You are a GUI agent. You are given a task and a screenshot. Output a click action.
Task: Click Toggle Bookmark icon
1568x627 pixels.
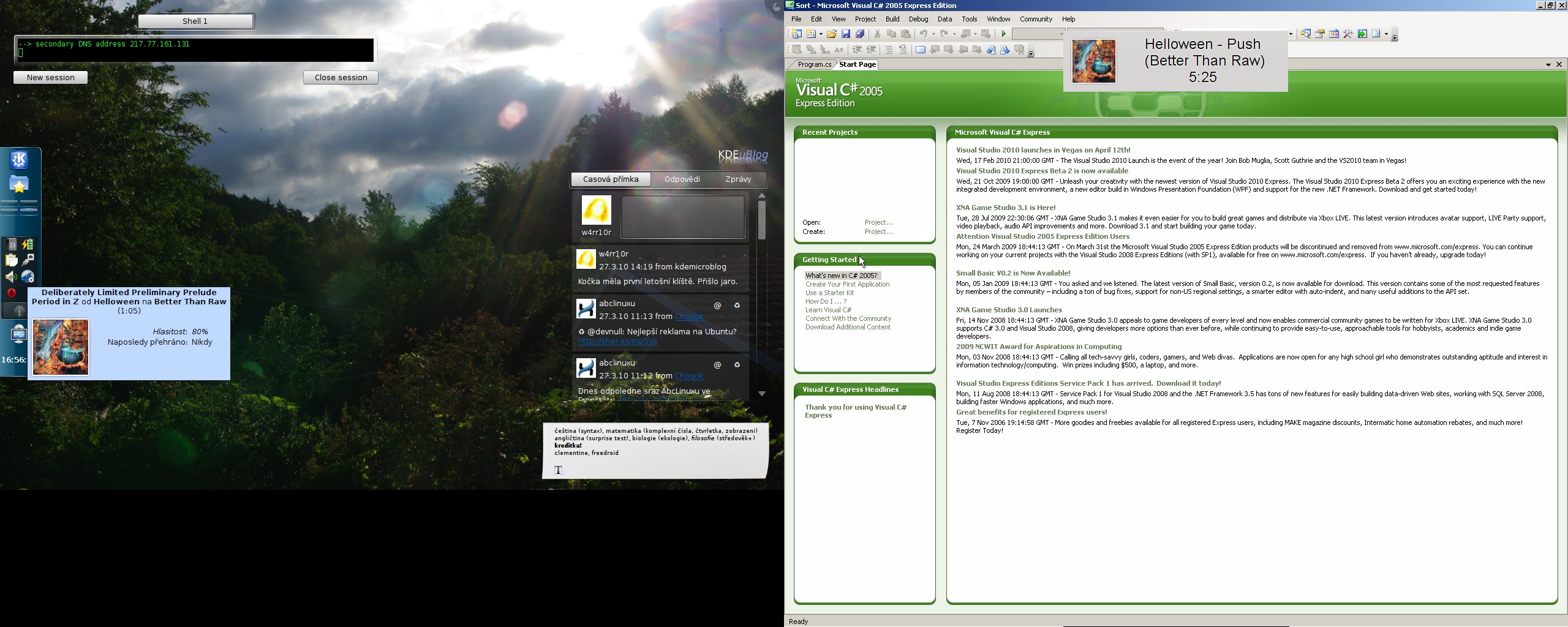pos(921,50)
